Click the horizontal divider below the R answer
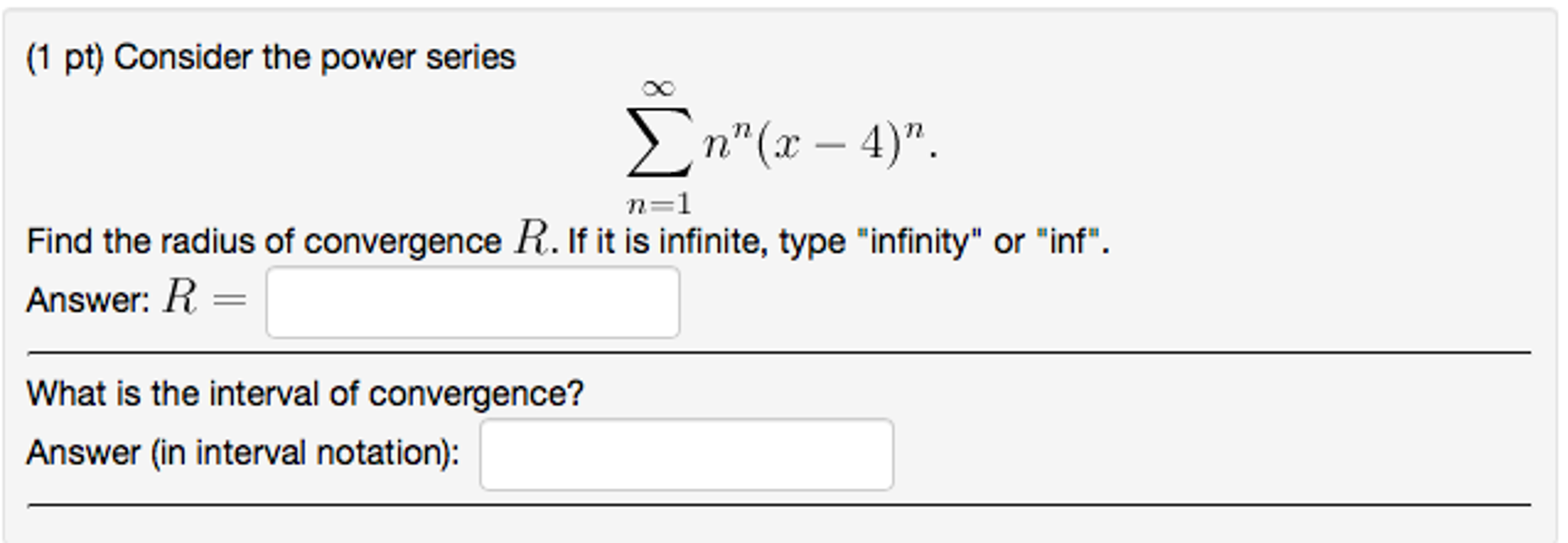Image resolution: width=1568 pixels, height=543 pixels. pyautogui.click(x=782, y=351)
